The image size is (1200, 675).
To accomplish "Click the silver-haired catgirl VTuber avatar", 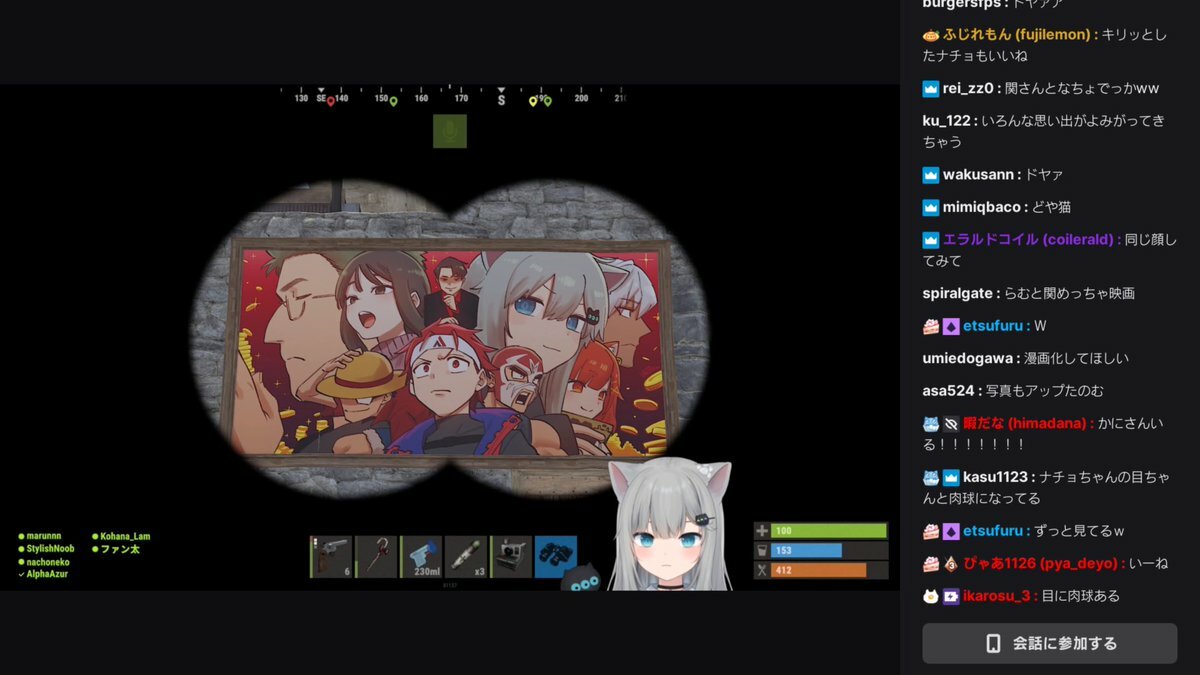I will [x=672, y=526].
